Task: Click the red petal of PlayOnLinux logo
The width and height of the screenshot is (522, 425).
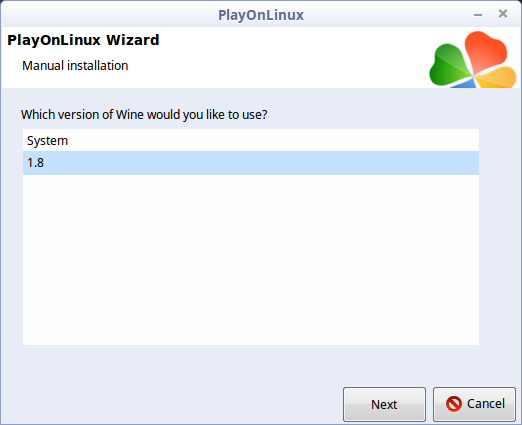Action: point(485,51)
